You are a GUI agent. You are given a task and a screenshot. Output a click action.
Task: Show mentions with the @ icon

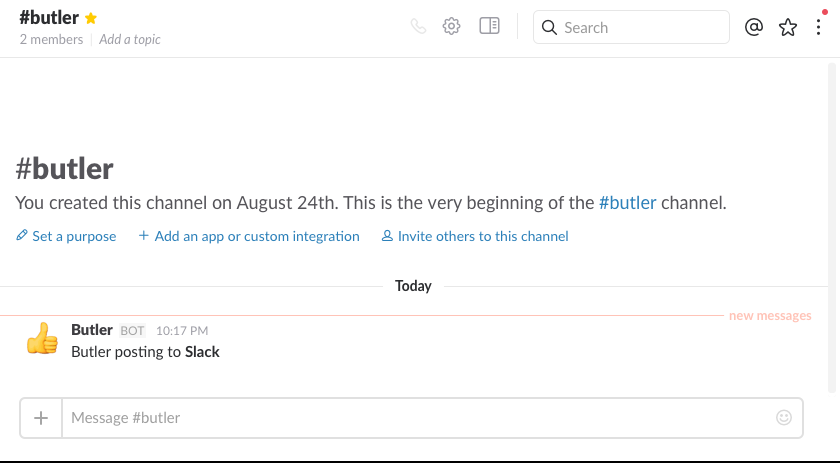click(x=754, y=27)
